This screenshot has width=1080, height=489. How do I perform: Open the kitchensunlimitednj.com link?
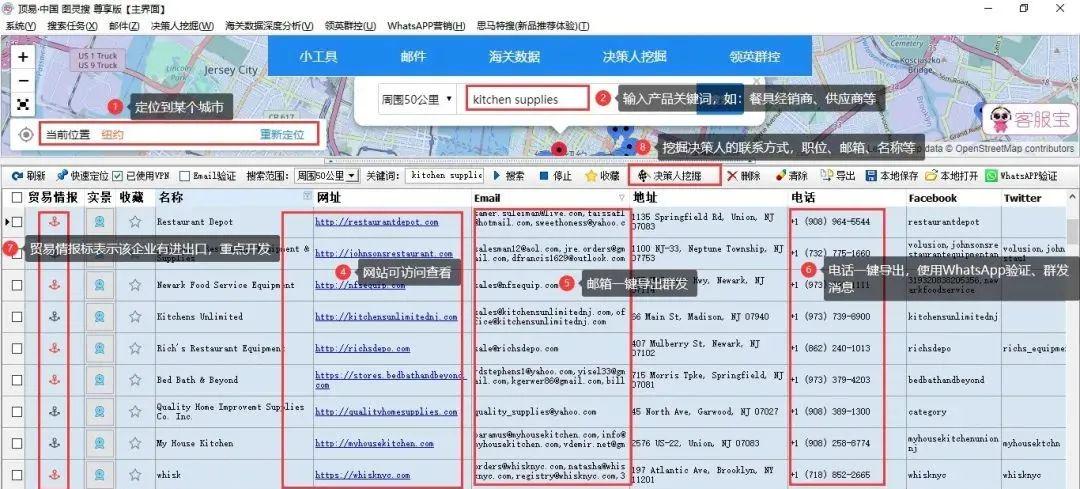386,317
